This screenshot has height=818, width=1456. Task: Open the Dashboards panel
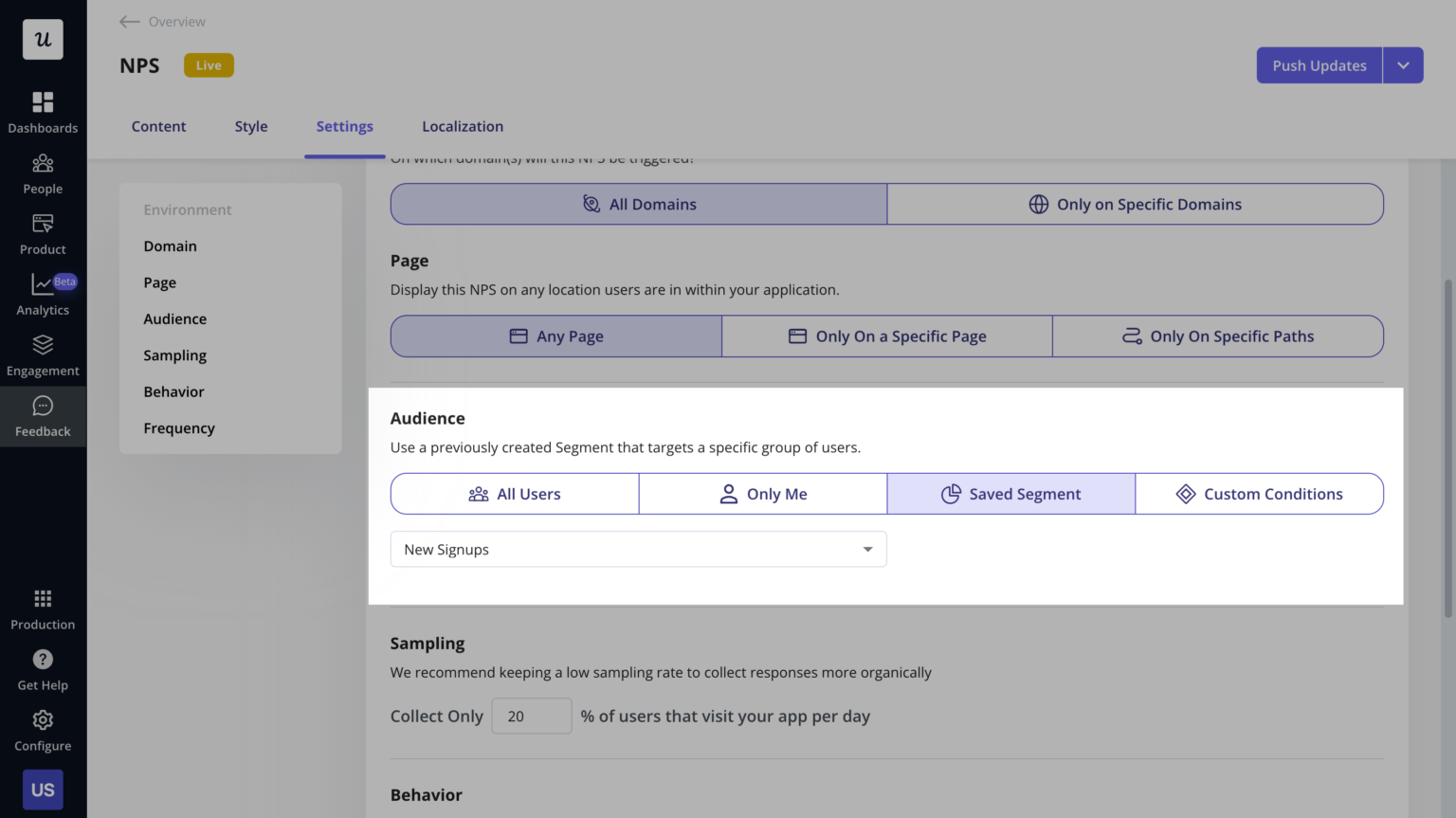coord(43,109)
